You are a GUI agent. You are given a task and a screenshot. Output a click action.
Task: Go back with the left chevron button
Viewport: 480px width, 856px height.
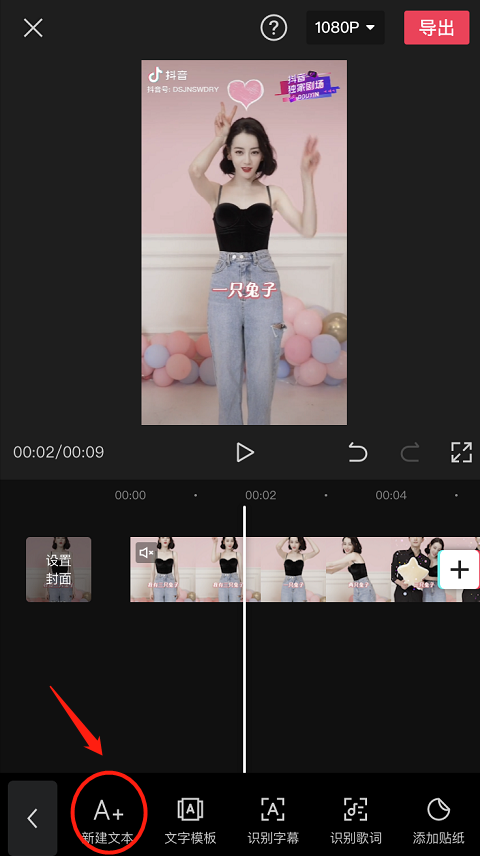coord(32,817)
